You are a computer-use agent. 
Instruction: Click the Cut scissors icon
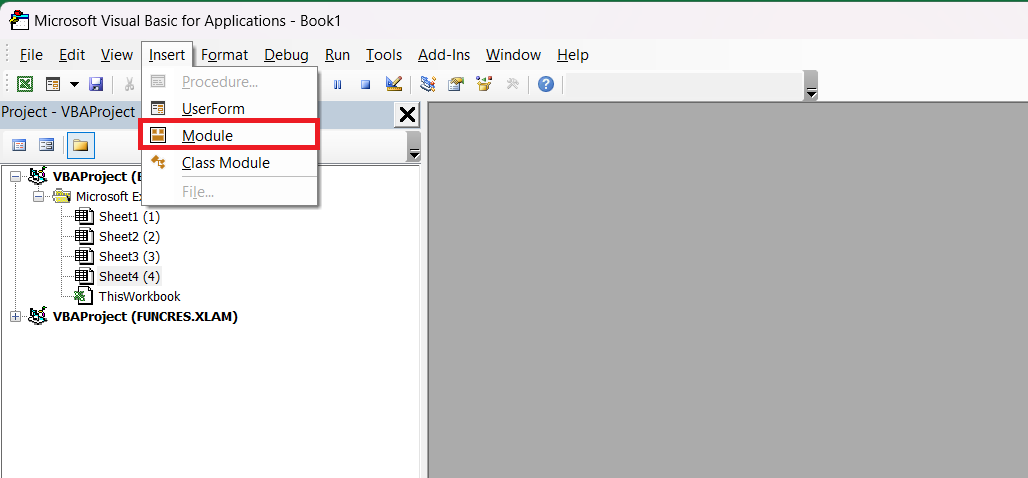tap(129, 84)
